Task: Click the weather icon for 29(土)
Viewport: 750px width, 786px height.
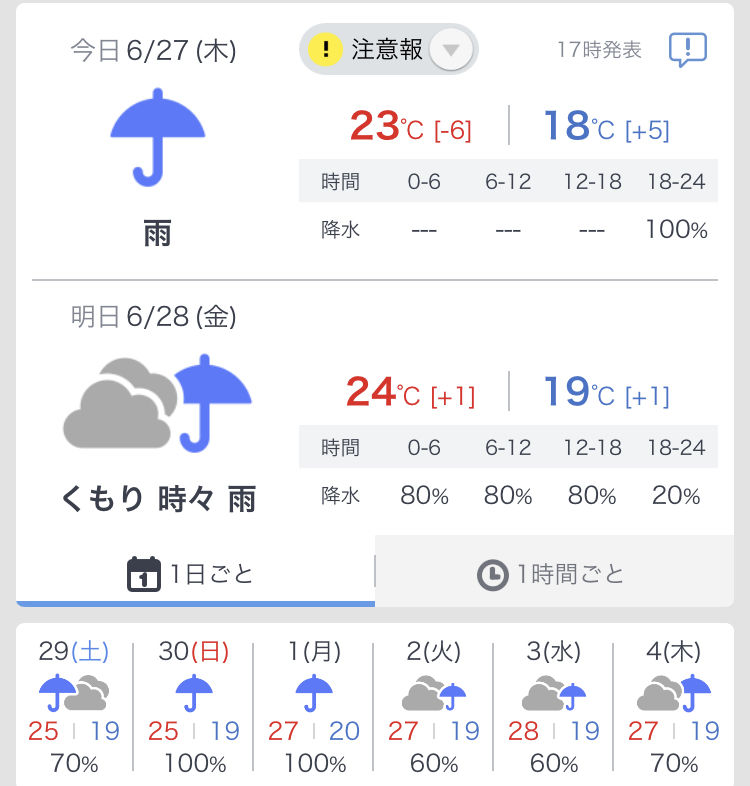Action: (74, 693)
